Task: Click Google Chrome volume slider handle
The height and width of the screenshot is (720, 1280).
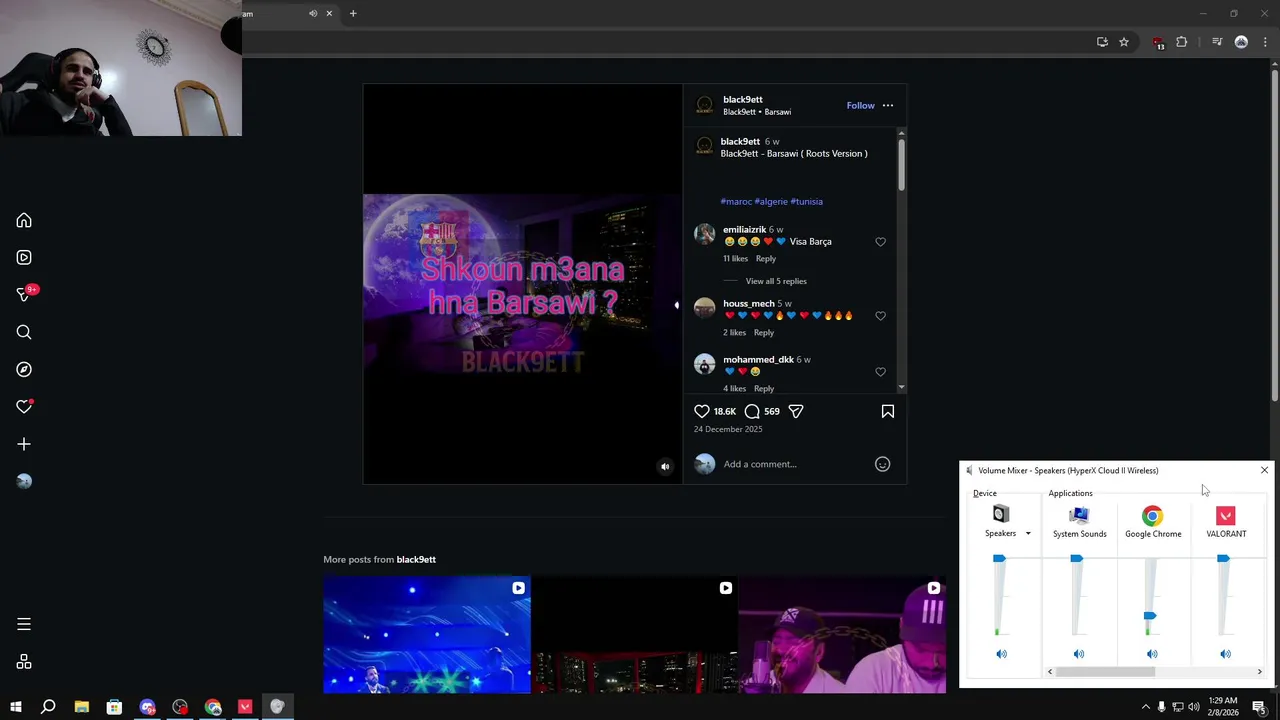Action: click(1150, 616)
